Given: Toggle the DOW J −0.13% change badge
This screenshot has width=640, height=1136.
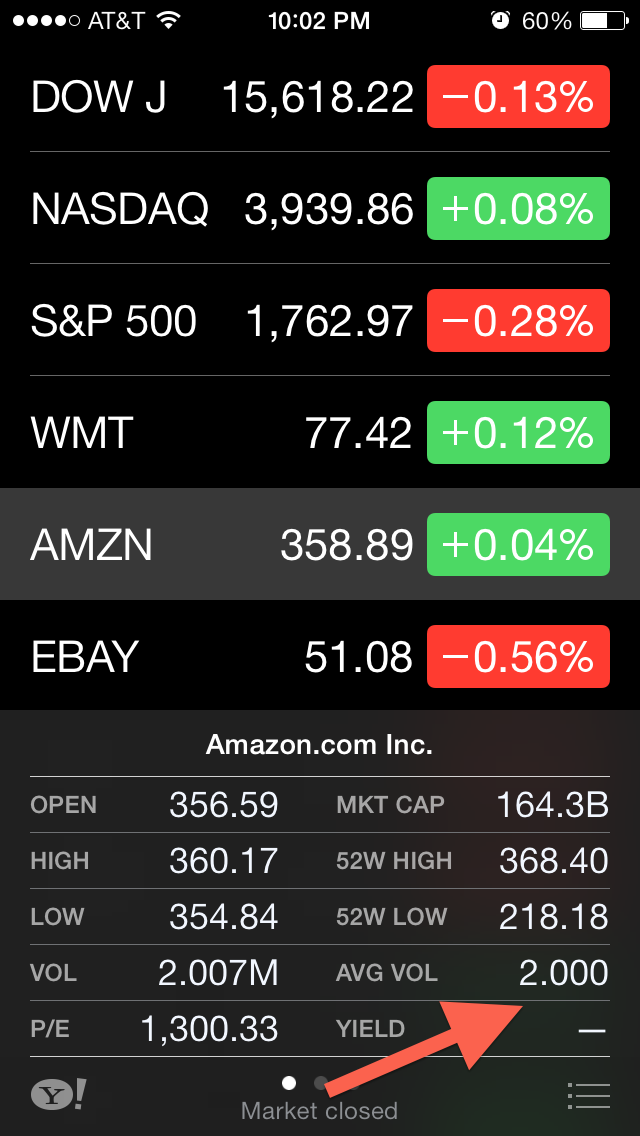Looking at the screenshot, I should coord(518,97).
